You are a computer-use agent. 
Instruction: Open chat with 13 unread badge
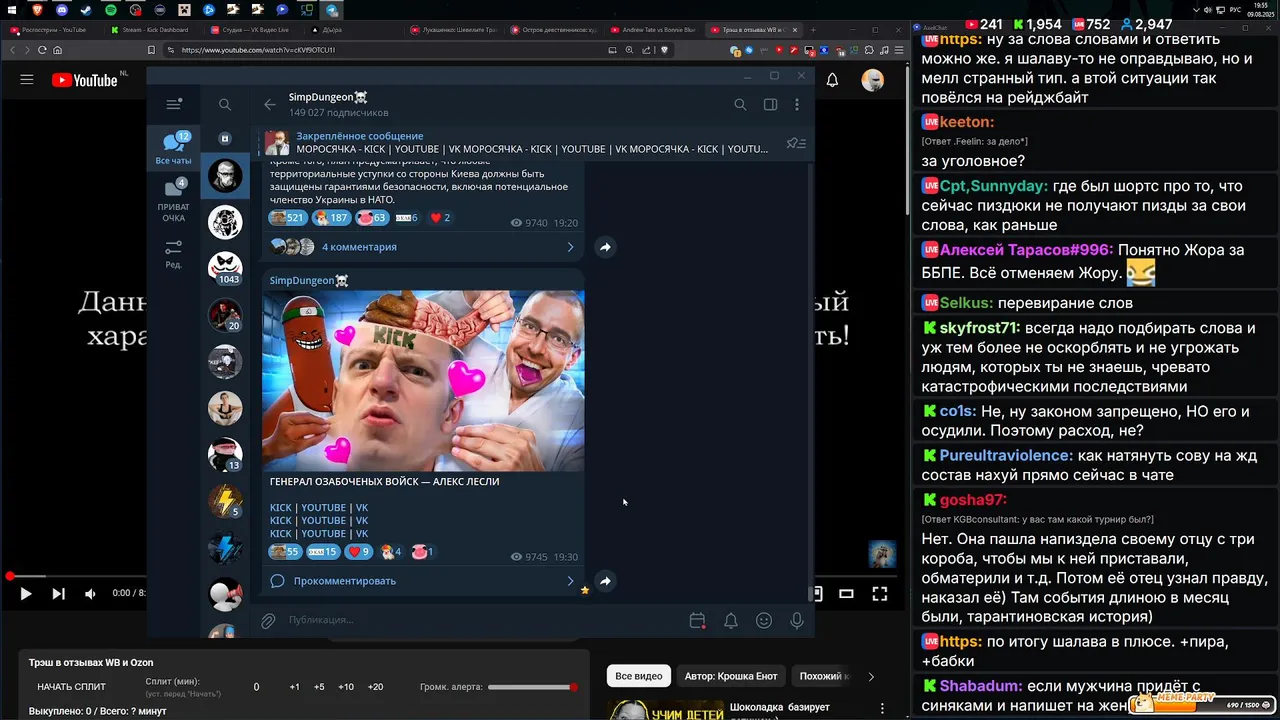pos(225,455)
